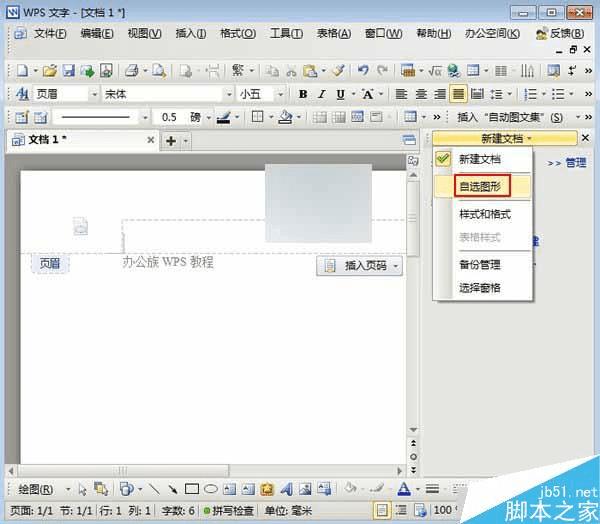Select the ellipse tool
600x524 pixels.
(x=211, y=489)
